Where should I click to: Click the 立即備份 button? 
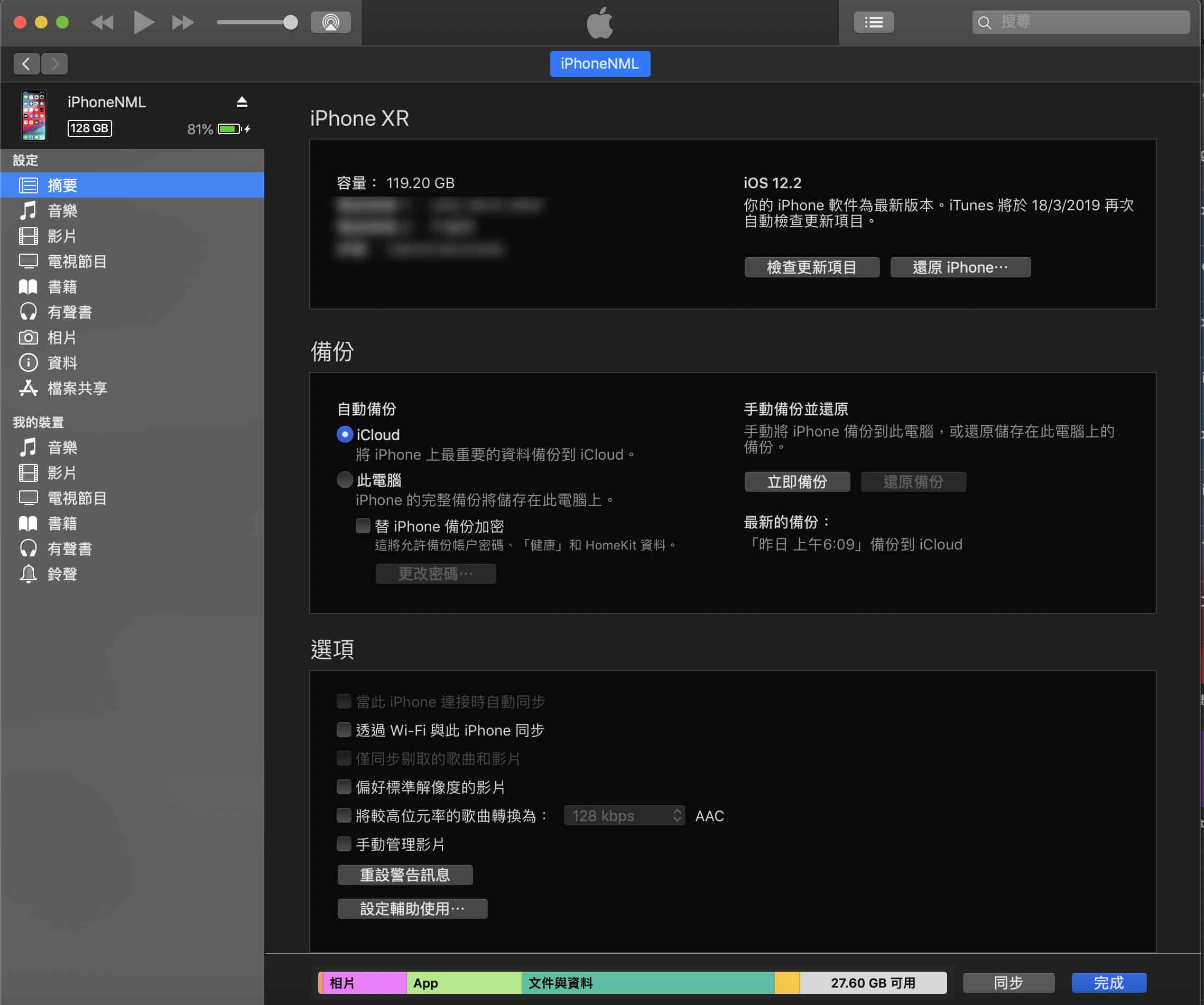coord(797,481)
